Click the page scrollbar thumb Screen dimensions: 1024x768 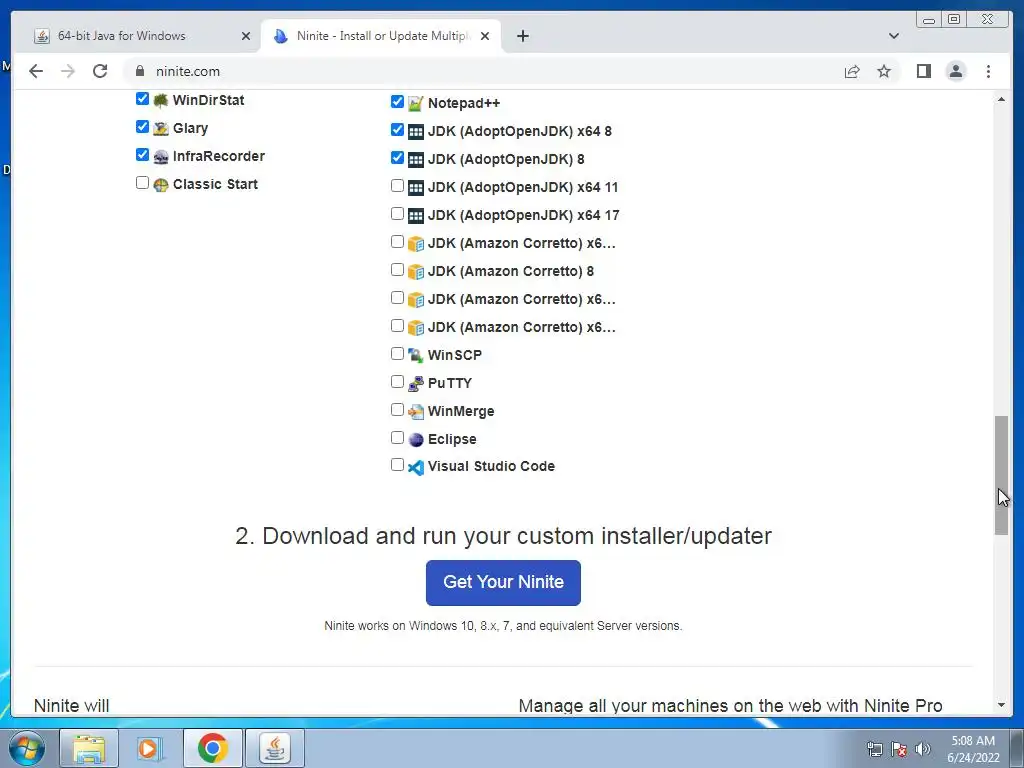click(x=1001, y=475)
